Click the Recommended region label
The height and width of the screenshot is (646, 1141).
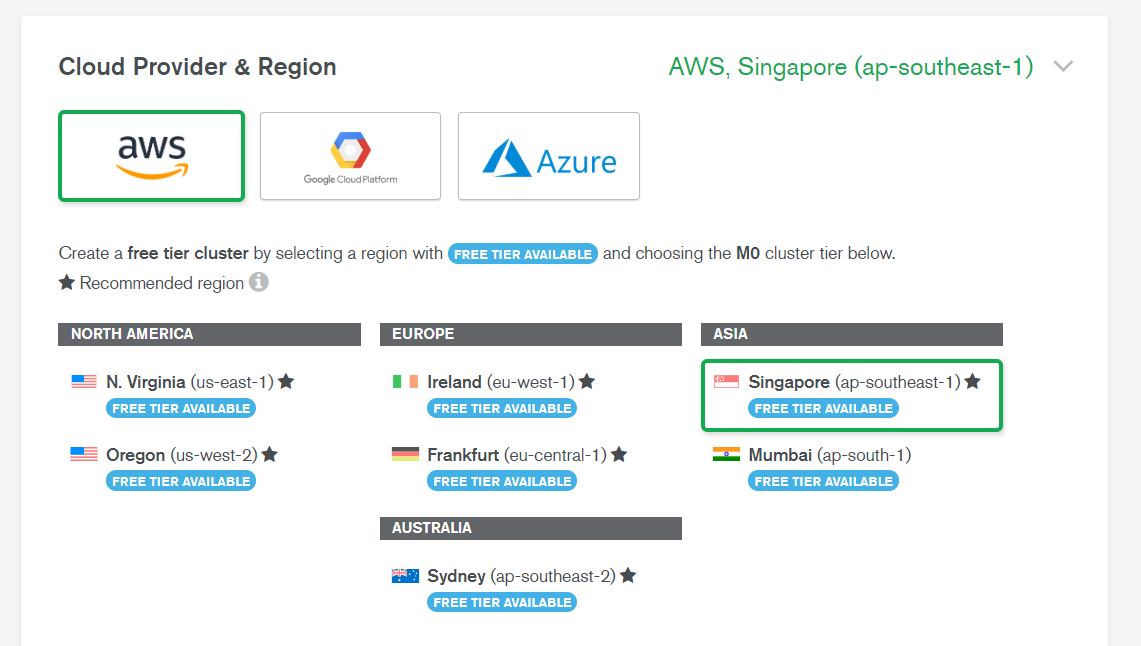click(x=162, y=283)
